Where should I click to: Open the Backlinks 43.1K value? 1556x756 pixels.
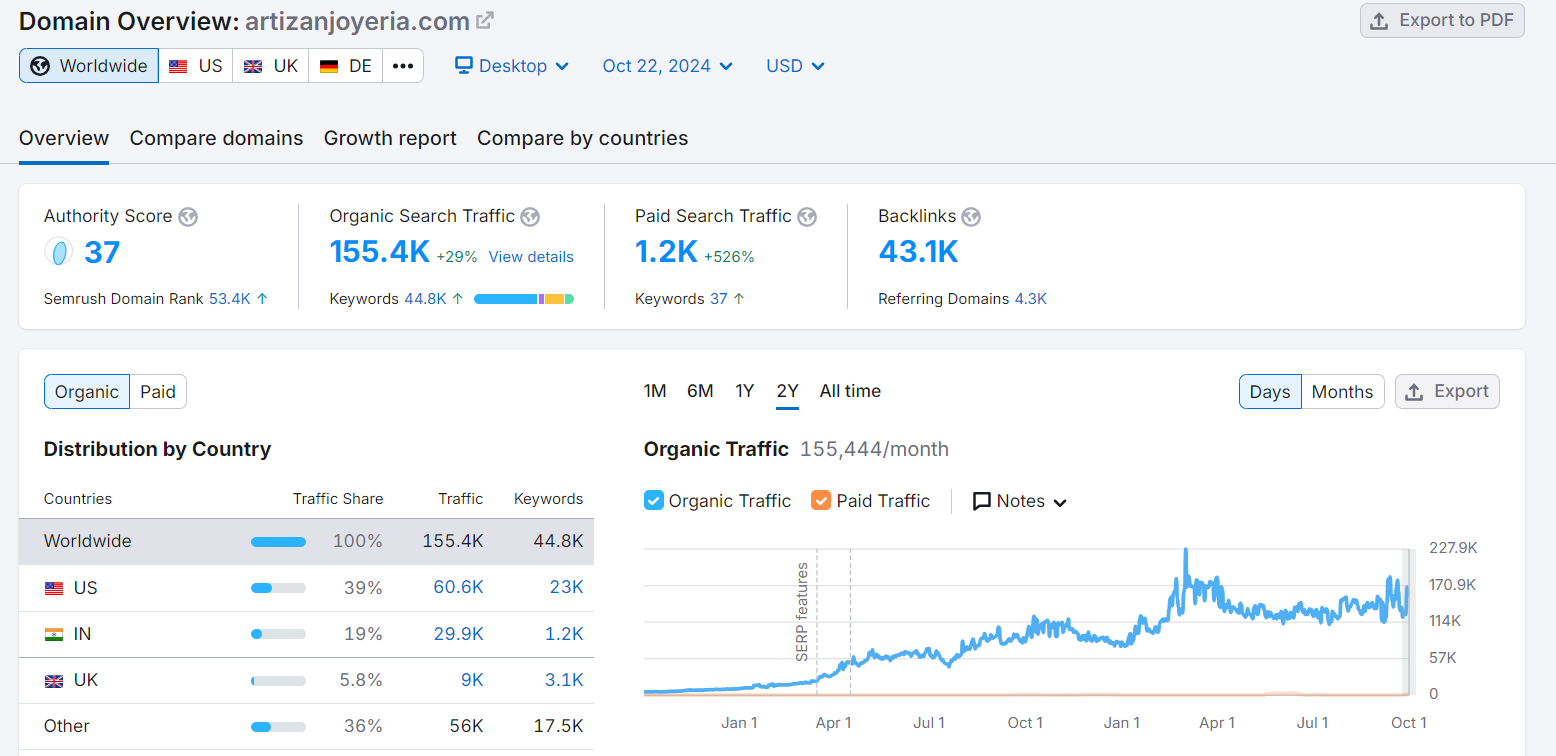[918, 252]
